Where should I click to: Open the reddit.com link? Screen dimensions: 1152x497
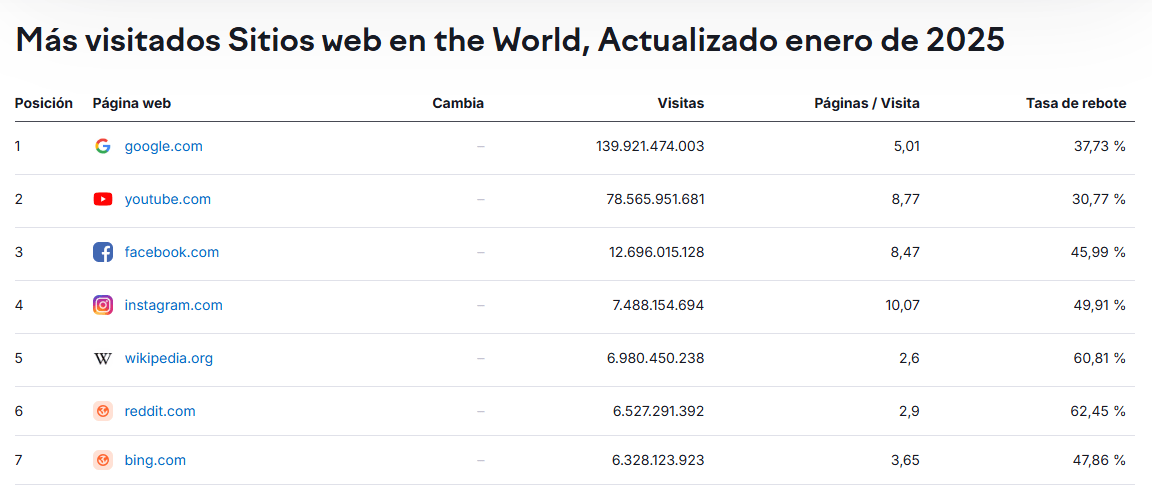160,411
